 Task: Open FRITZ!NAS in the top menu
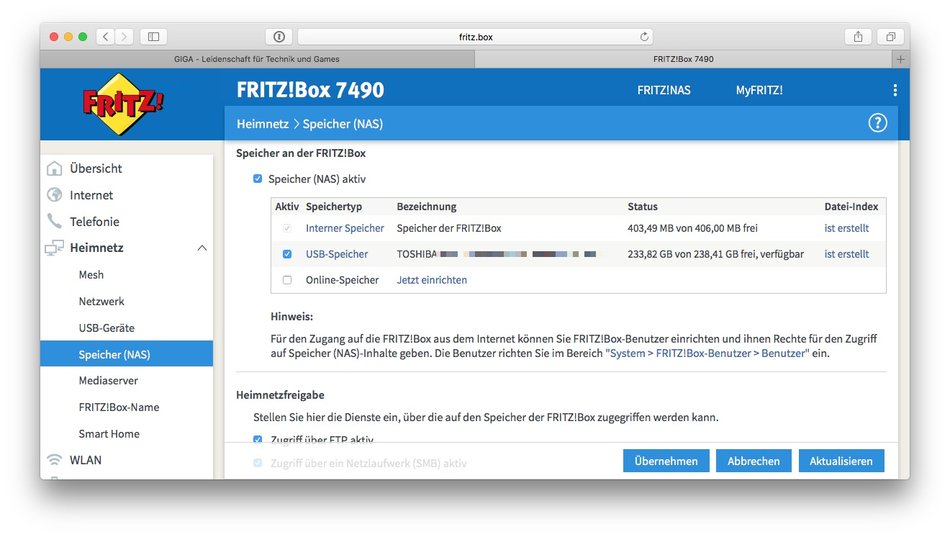664,90
